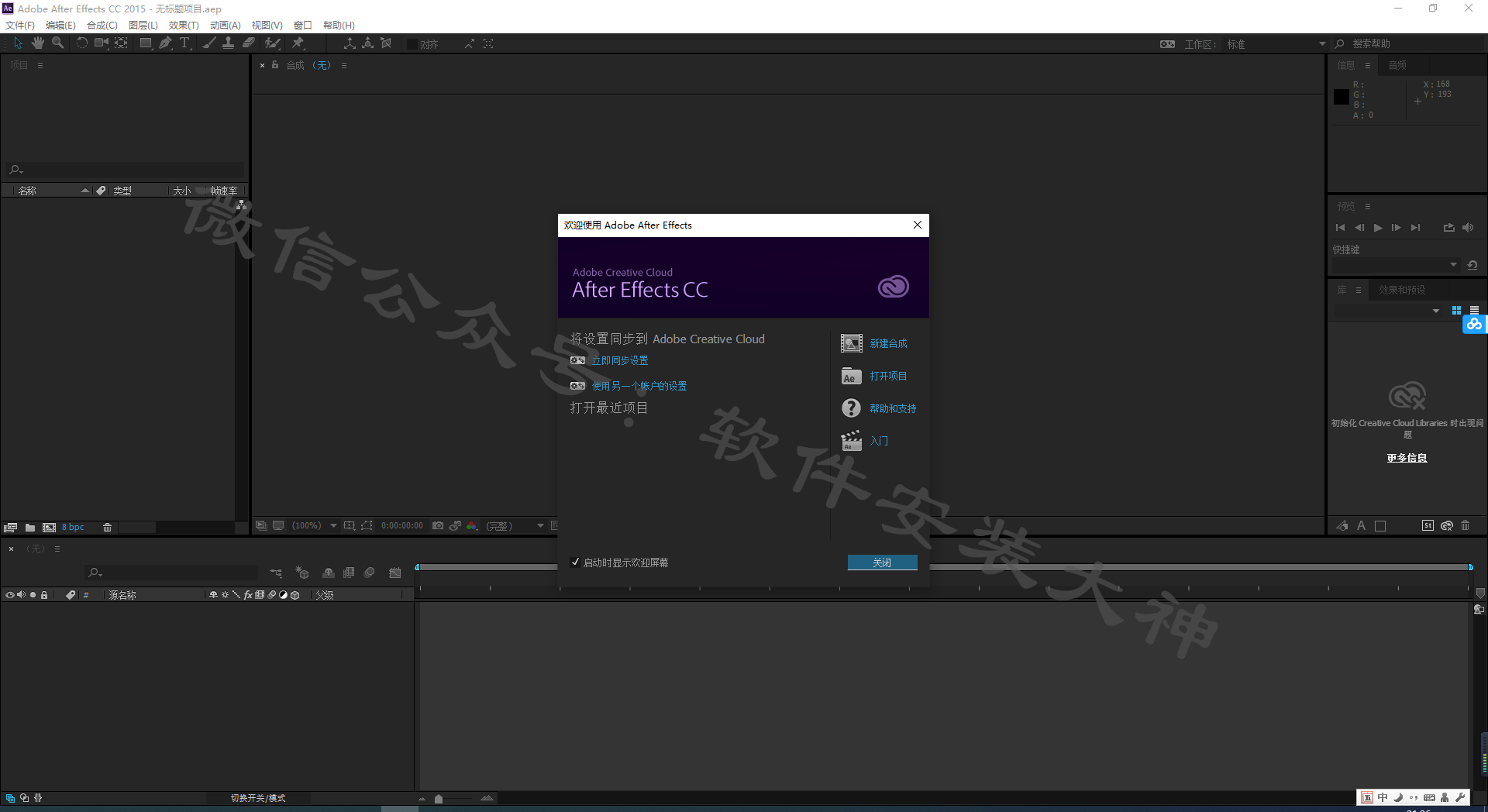Screen dimensions: 1488x812
Task: Click the Adobe Stock icon in Libraries
Action: [1428, 525]
